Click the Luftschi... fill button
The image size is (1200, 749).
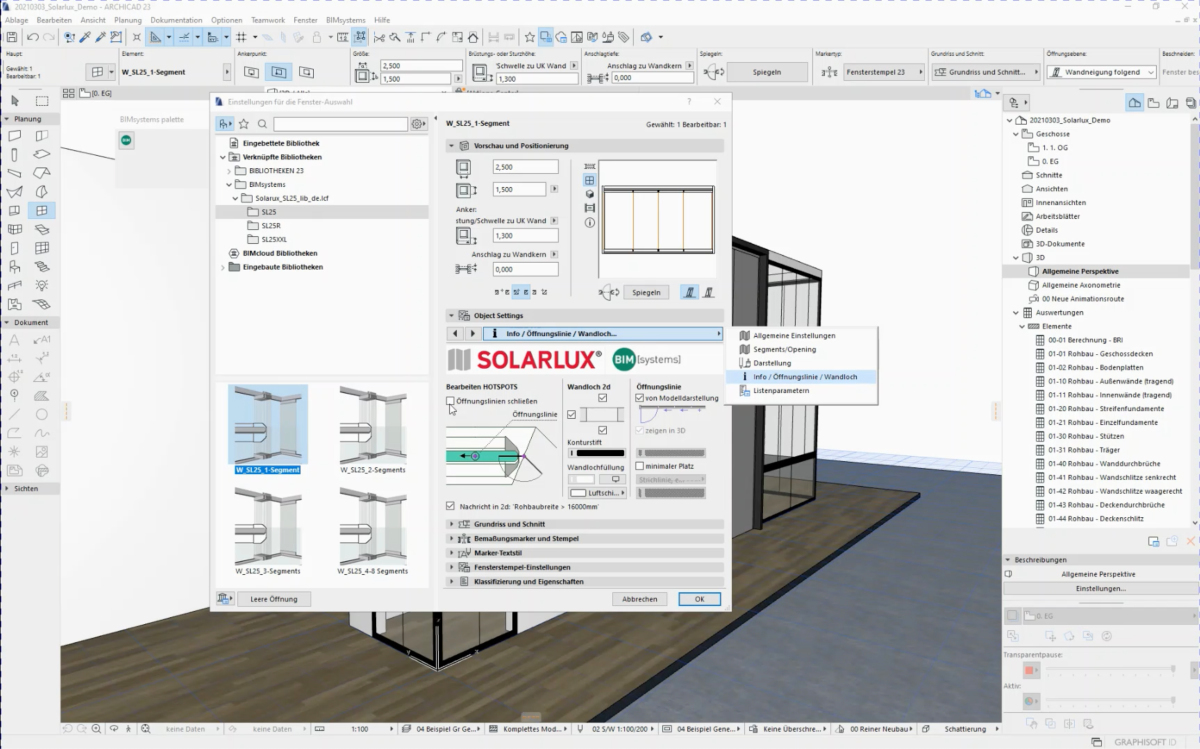coord(597,493)
